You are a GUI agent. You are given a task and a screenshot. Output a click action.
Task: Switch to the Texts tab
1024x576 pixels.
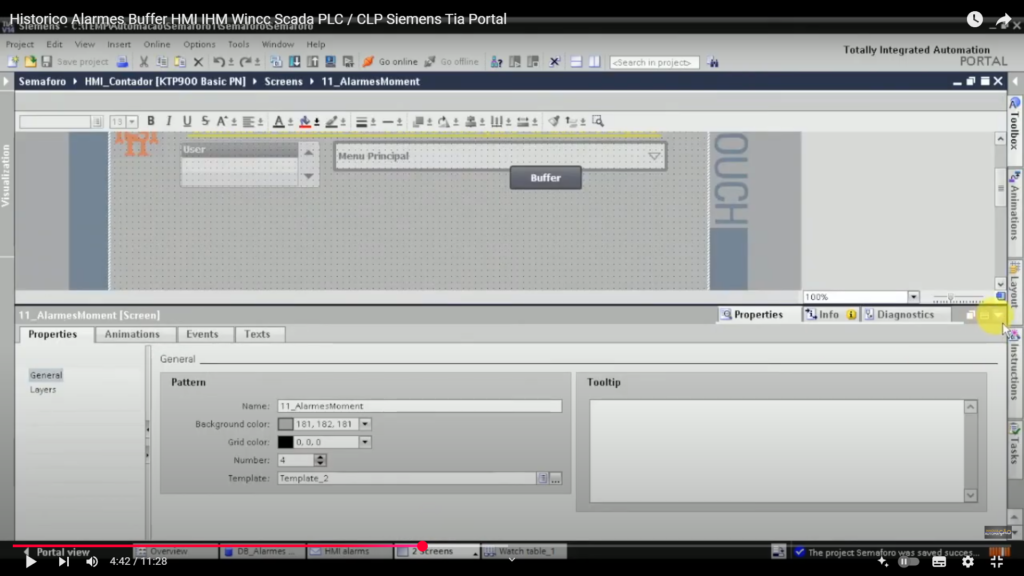point(257,334)
